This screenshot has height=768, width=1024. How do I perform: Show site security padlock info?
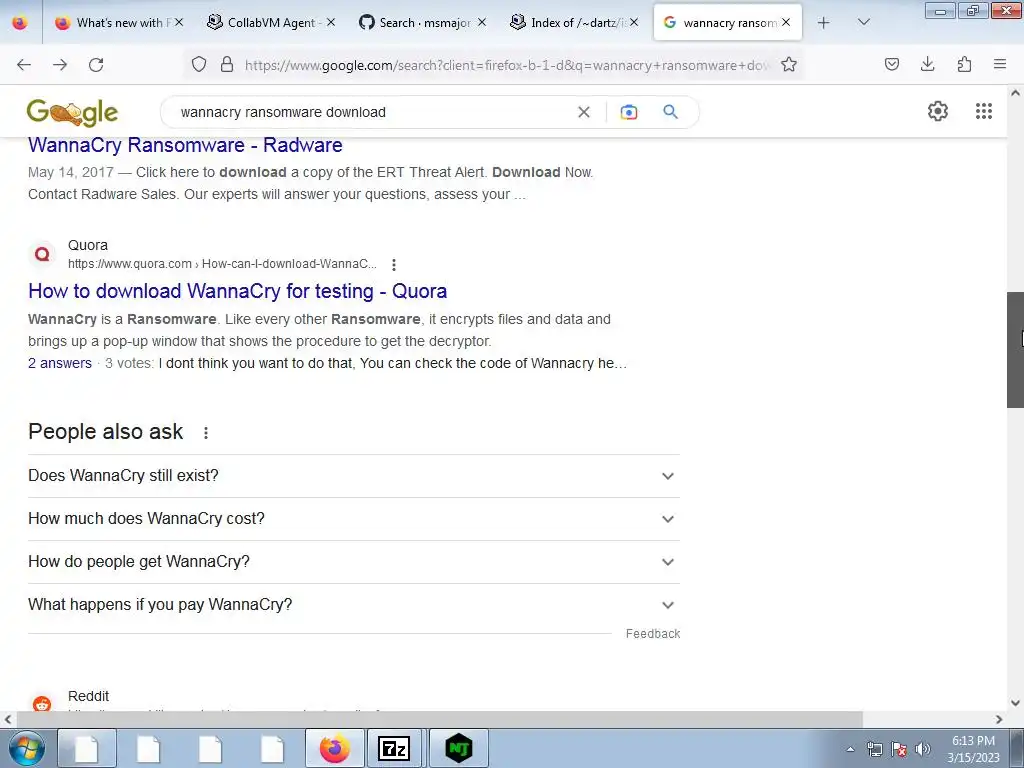(x=227, y=64)
